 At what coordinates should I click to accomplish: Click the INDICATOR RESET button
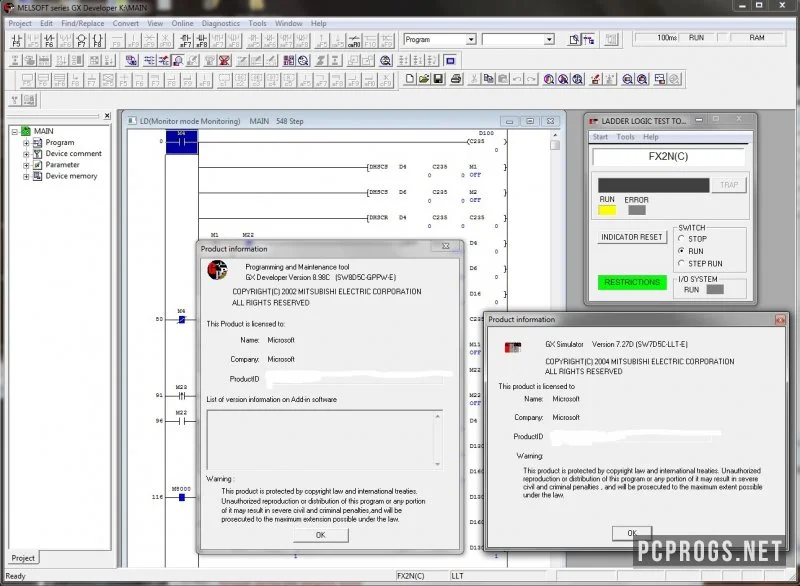click(x=631, y=237)
